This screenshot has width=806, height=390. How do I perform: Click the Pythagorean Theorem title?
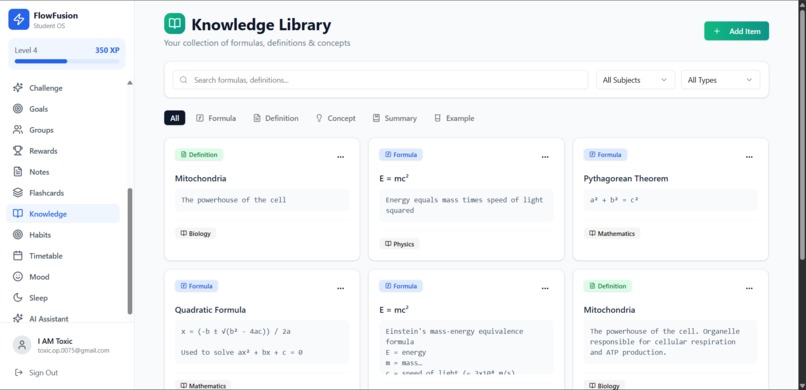tap(626, 178)
